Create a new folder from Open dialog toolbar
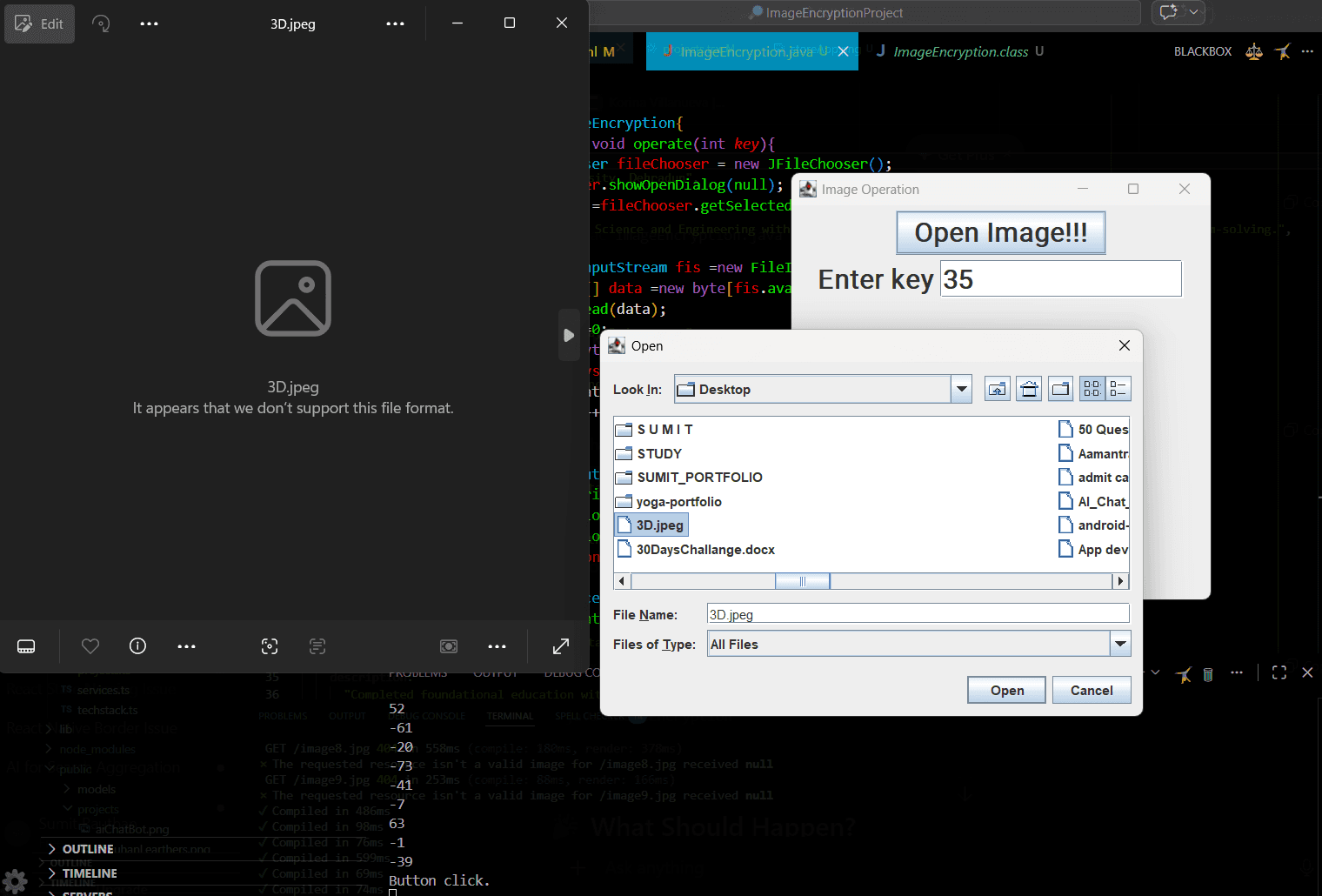 1060,388
